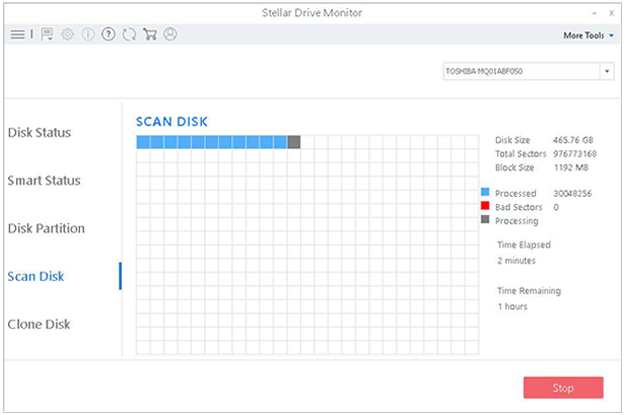Open the settings gear icon
This screenshot has width=625, height=415.
pos(67,34)
